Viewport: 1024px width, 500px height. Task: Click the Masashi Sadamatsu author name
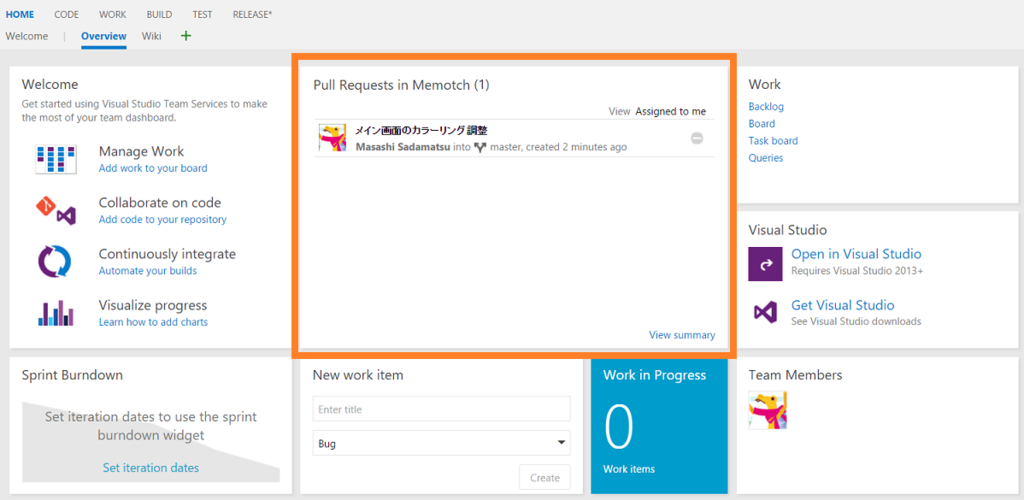click(x=403, y=148)
